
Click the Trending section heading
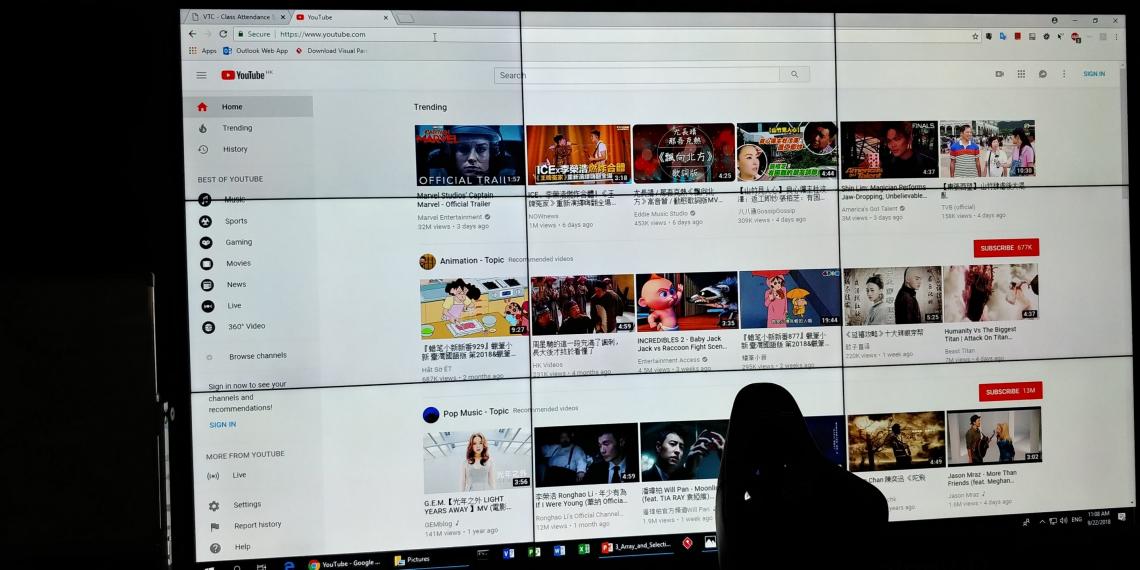[x=430, y=107]
